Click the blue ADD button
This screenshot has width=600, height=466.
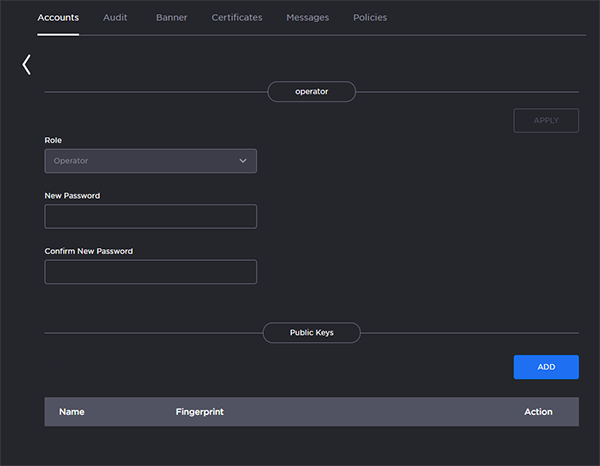(x=546, y=367)
